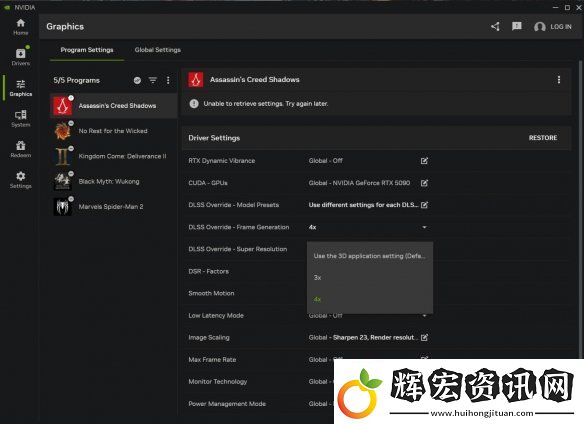The image size is (584, 424).
Task: Collapse Frame Generation dropdown arrow
Action: (x=424, y=227)
